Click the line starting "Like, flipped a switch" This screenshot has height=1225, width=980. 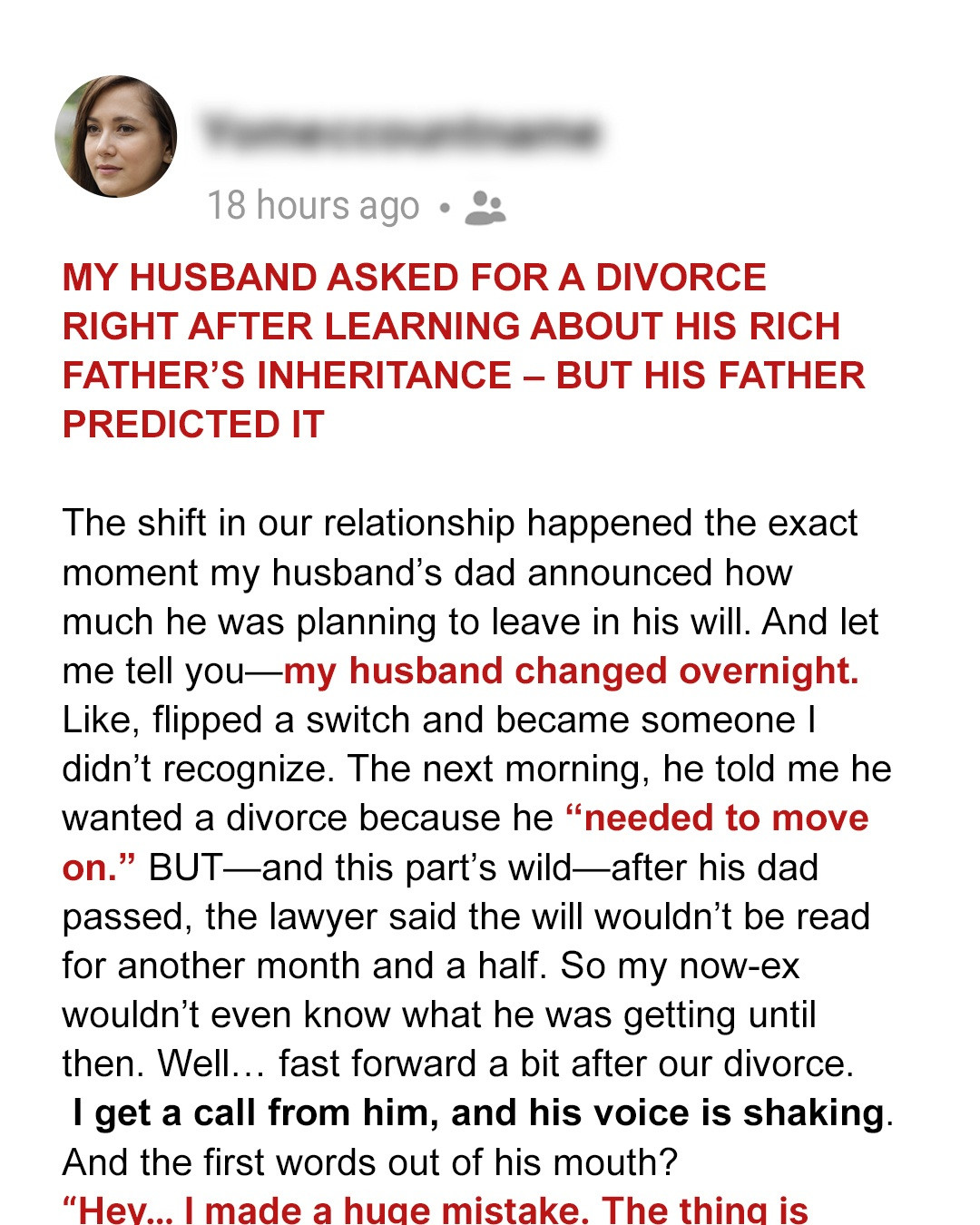pos(438,720)
